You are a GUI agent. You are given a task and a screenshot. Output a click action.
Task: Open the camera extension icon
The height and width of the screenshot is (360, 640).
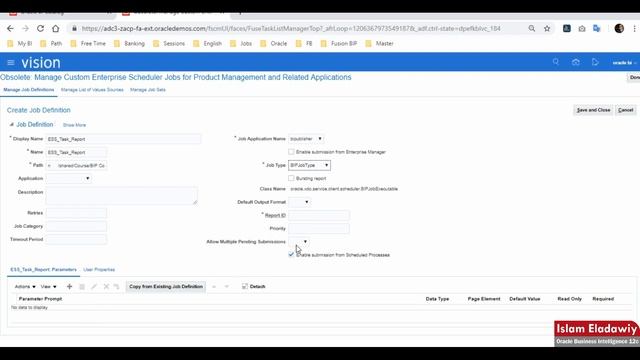click(x=582, y=29)
